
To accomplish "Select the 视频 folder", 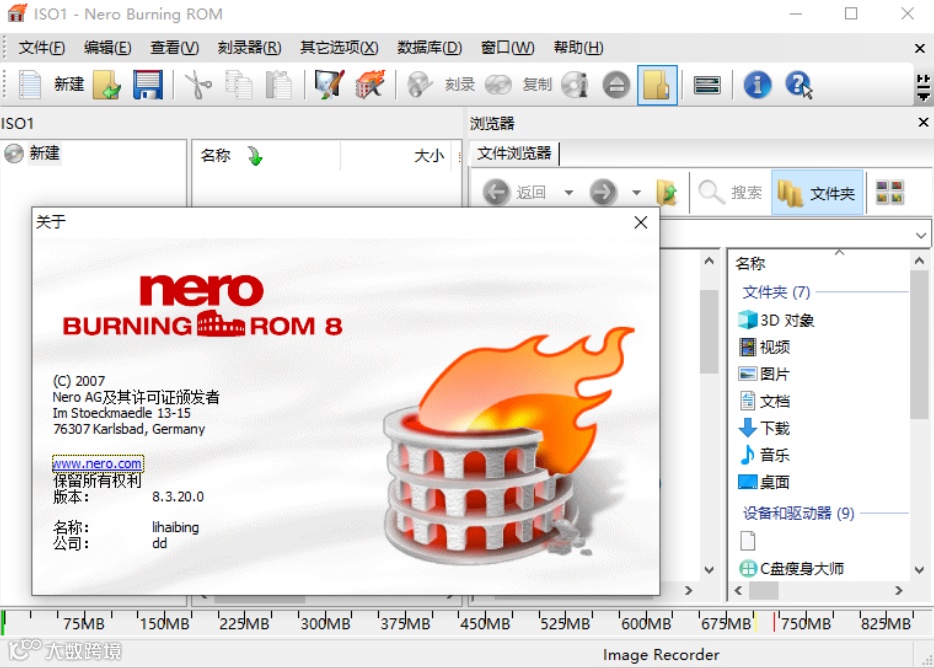I will tap(764, 347).
